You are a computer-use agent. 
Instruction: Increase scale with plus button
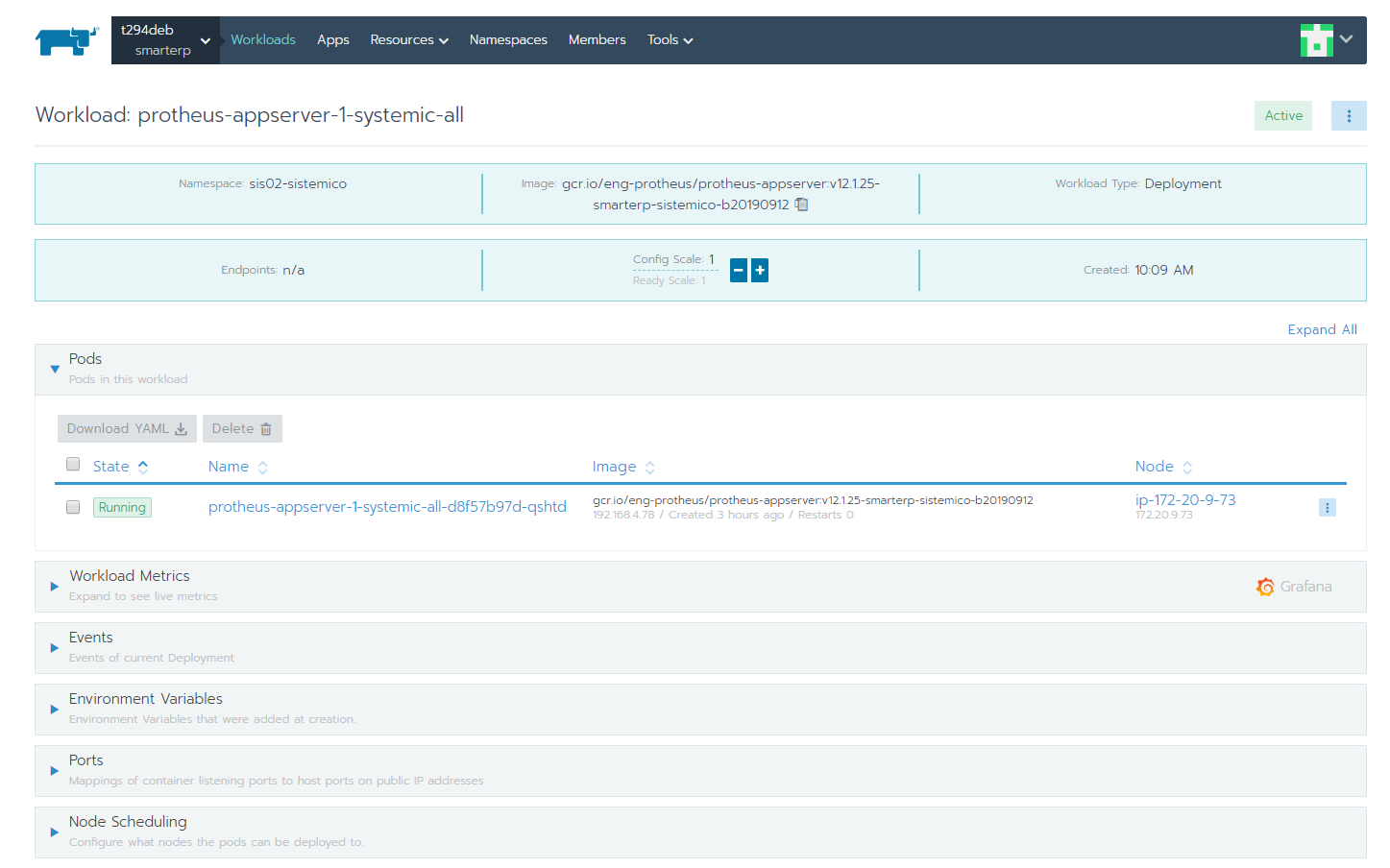pyautogui.click(x=760, y=271)
